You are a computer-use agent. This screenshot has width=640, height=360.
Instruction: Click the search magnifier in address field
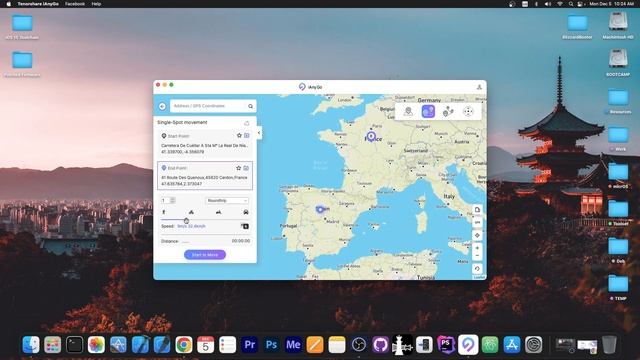(250, 106)
